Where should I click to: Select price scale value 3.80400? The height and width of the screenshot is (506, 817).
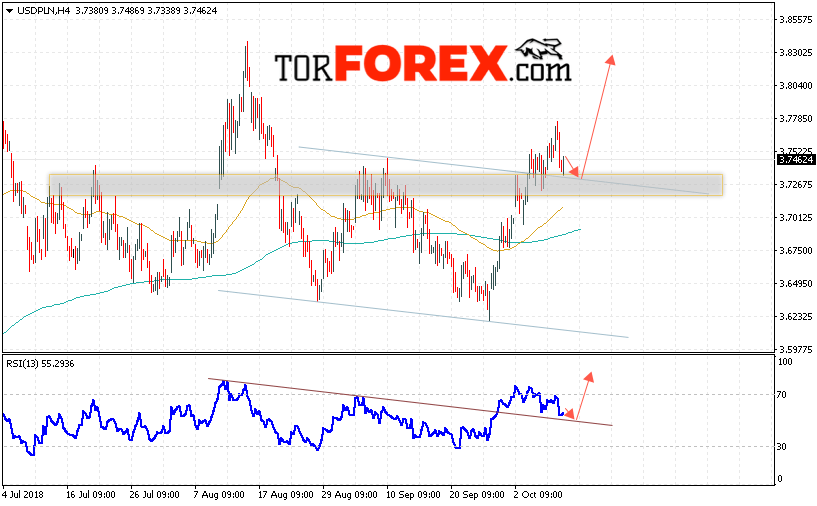point(796,85)
